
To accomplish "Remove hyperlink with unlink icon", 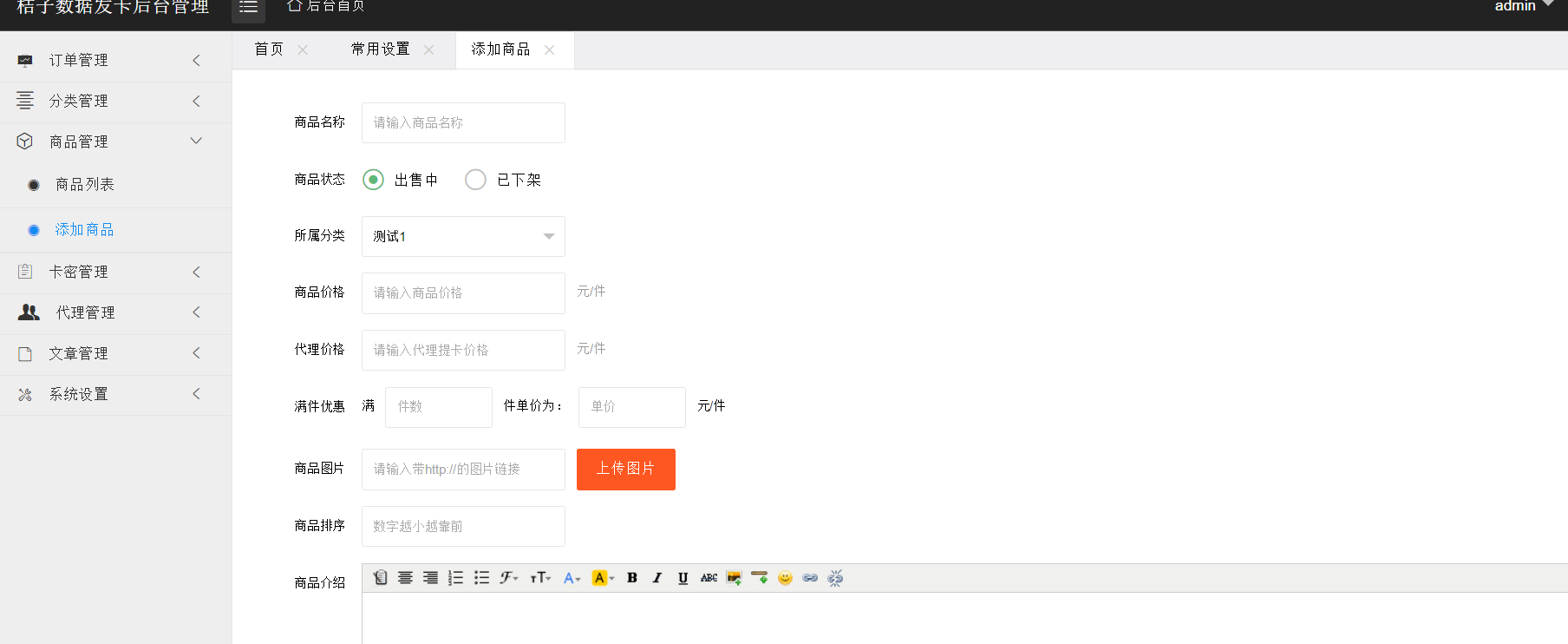I will [x=835, y=578].
